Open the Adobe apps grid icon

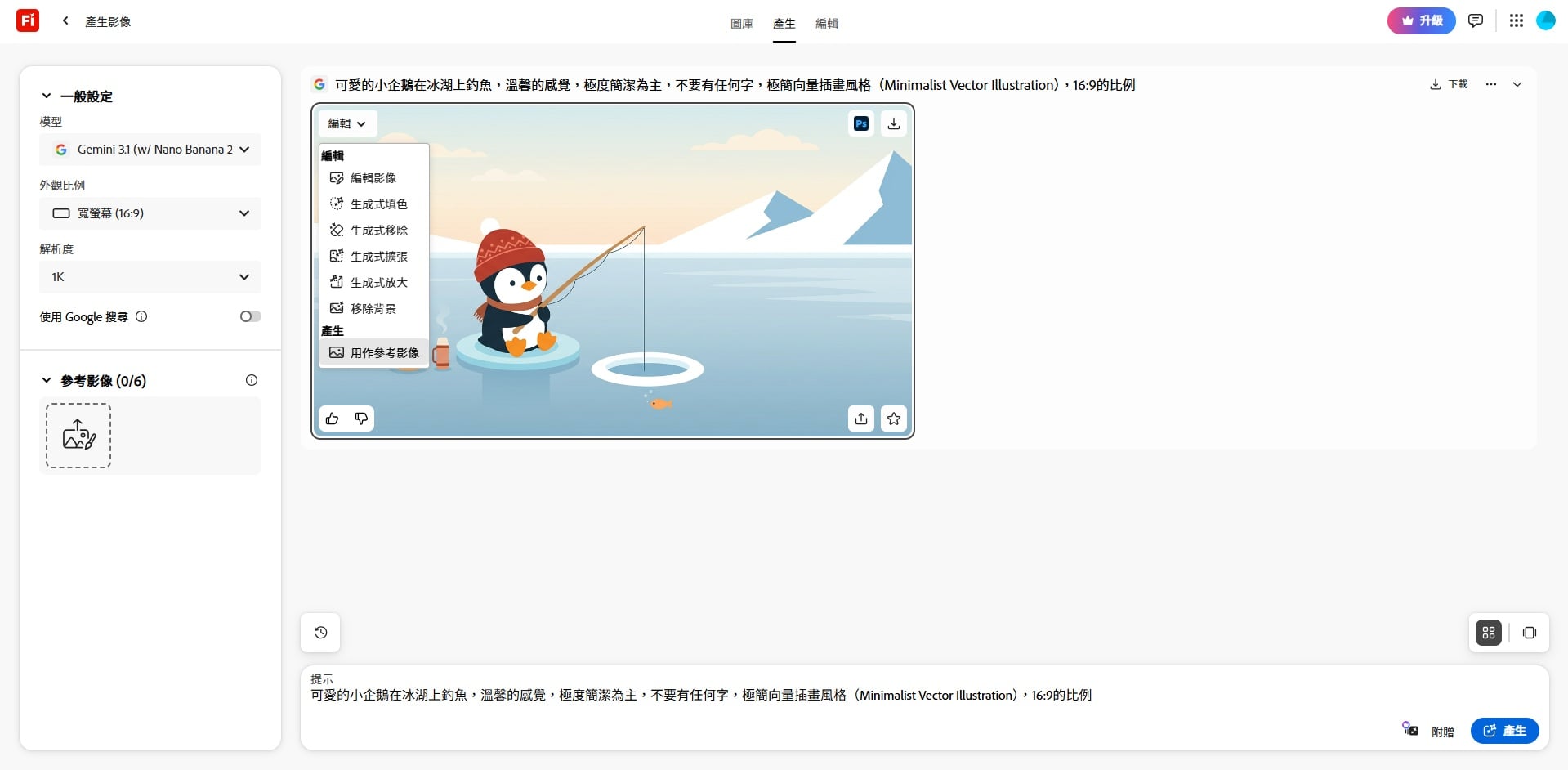click(x=1516, y=21)
